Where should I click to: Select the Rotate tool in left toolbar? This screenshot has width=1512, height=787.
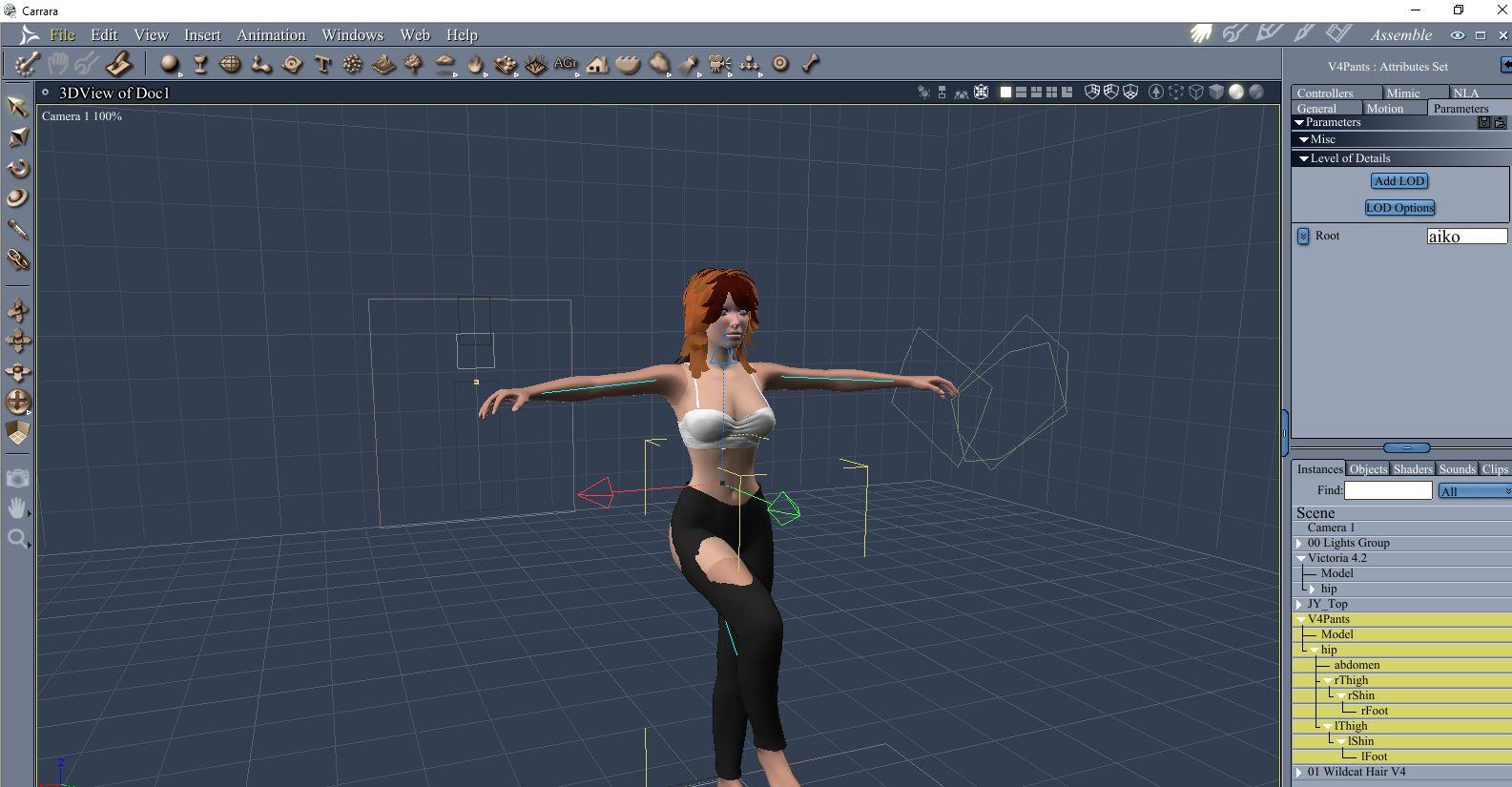(17, 168)
